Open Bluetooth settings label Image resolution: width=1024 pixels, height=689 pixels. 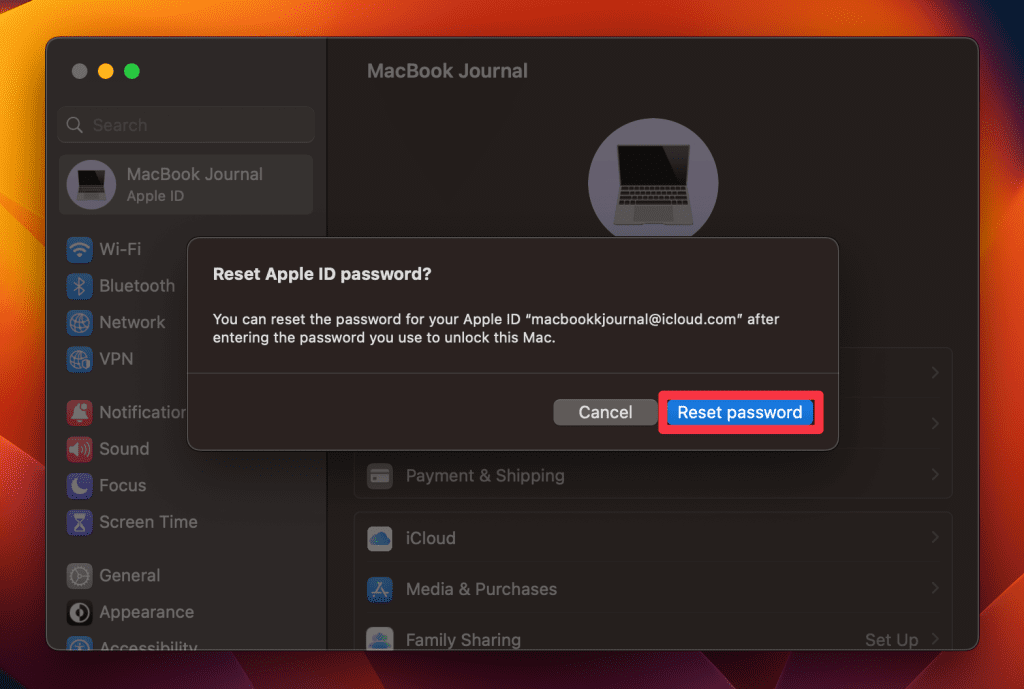137,285
